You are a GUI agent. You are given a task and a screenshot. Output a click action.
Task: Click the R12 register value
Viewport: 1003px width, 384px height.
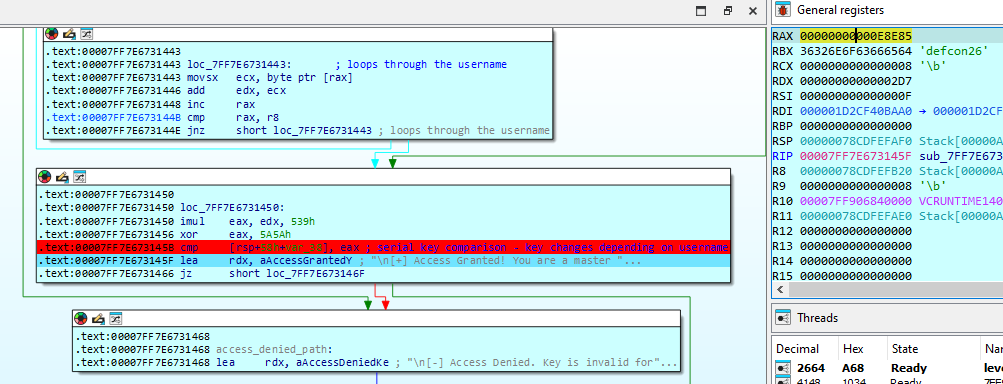click(856, 232)
